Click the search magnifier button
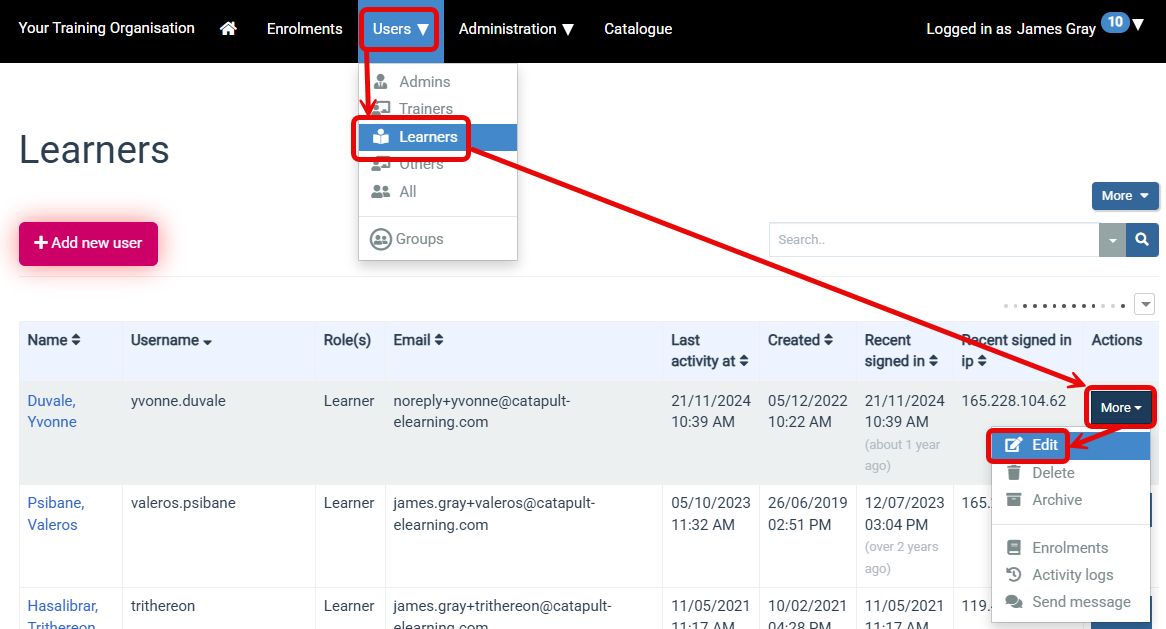1166x629 pixels. (1142, 240)
